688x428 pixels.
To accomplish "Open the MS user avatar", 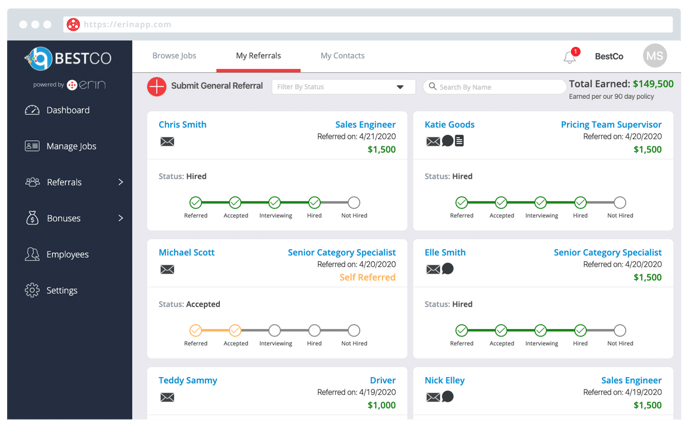I will 655,56.
